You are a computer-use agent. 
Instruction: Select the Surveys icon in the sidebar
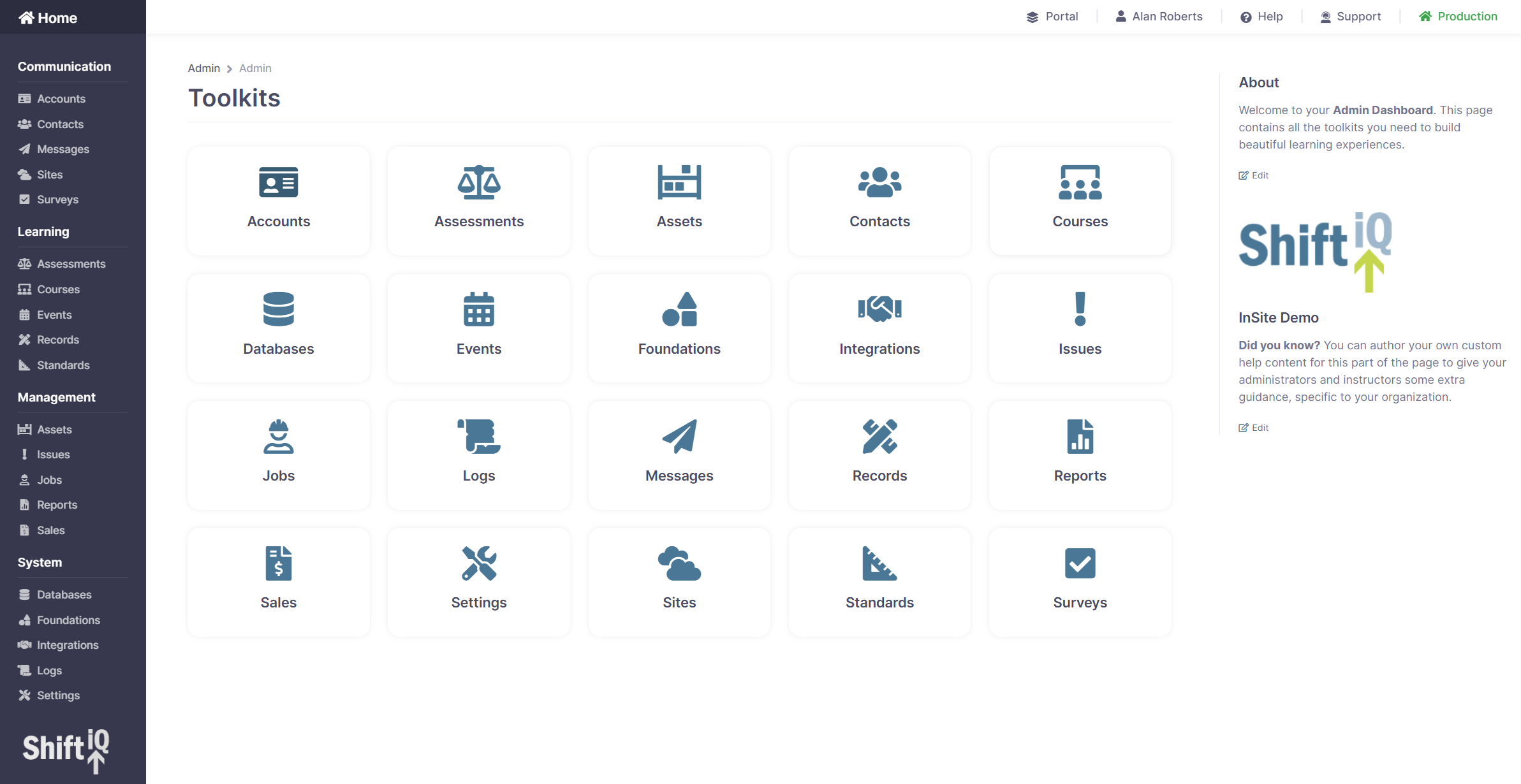click(24, 200)
